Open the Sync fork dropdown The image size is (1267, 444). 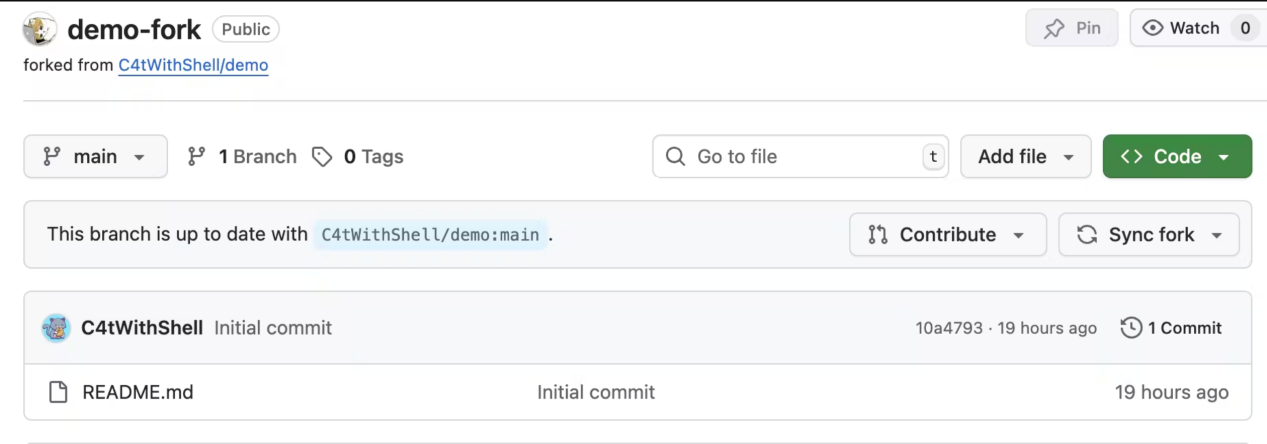point(1149,235)
